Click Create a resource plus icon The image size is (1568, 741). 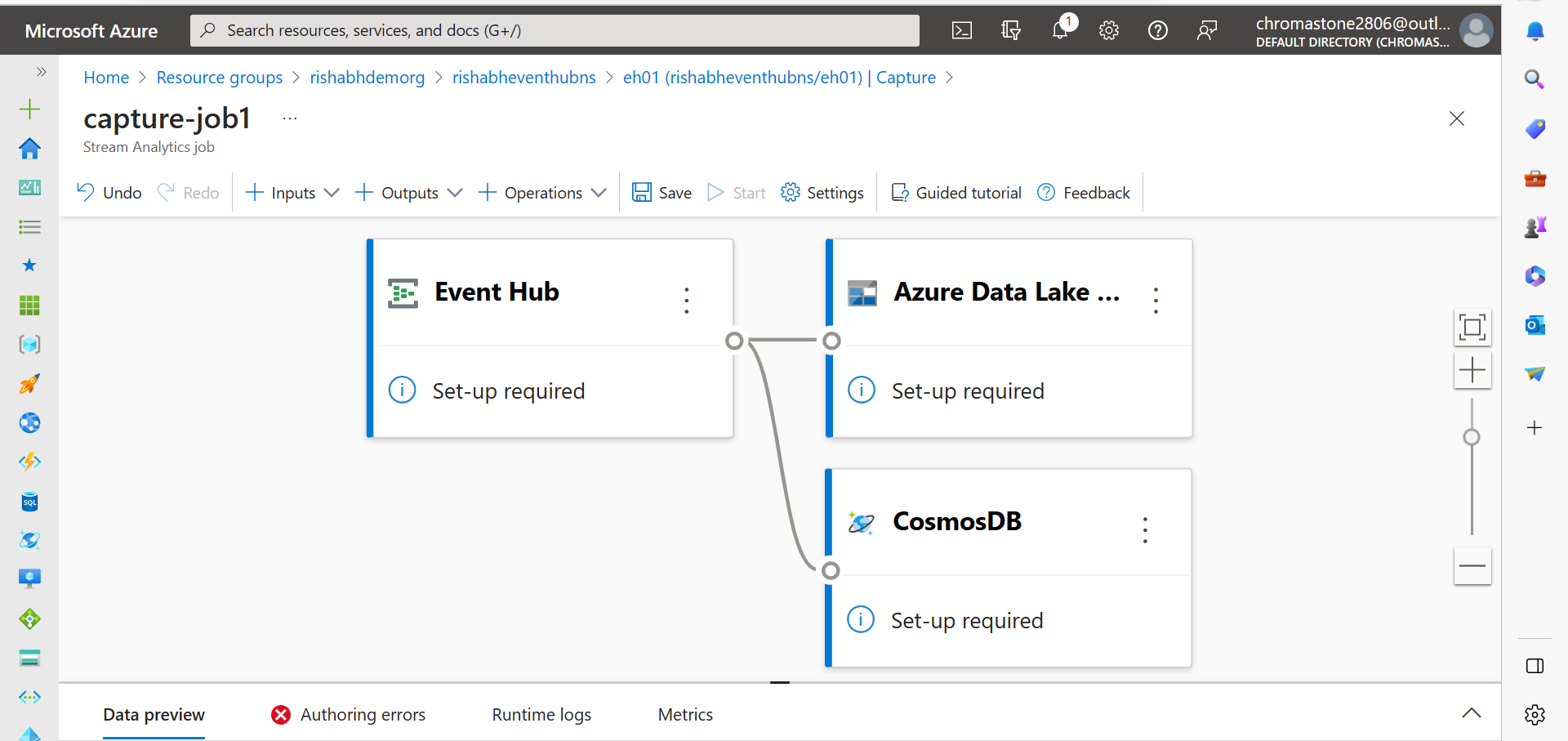(x=29, y=109)
